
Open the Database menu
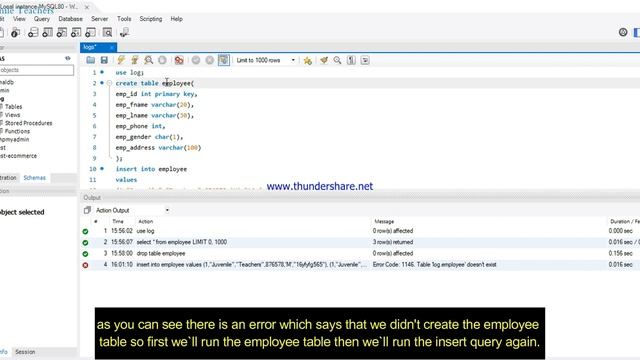pyautogui.click(x=70, y=19)
